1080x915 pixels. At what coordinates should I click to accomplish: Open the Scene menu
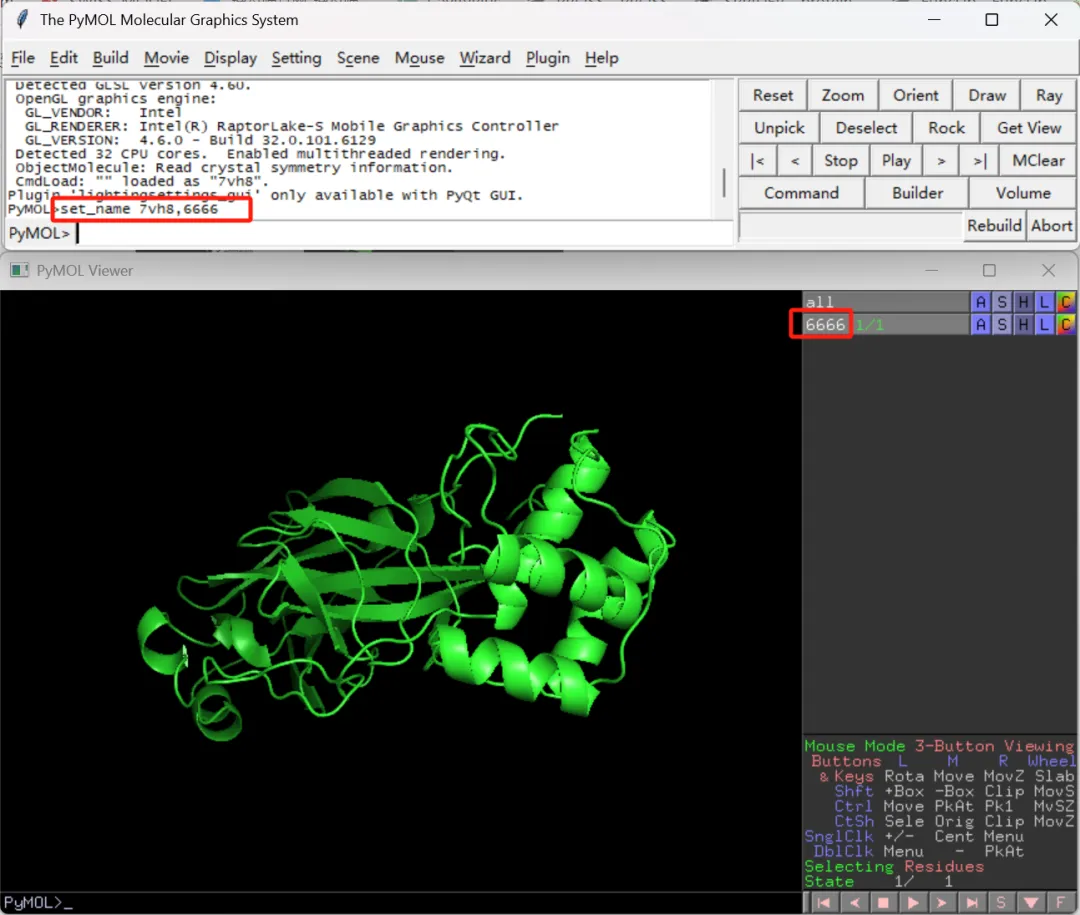(357, 58)
